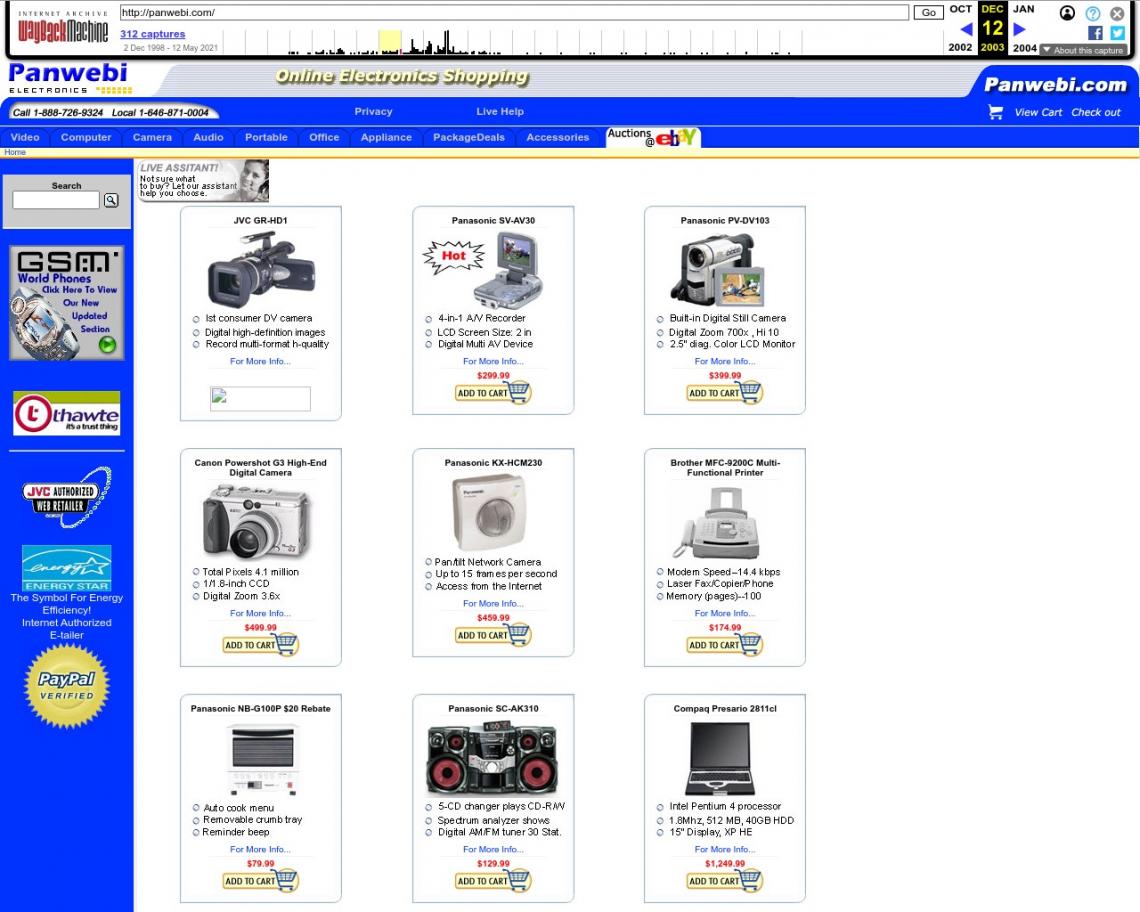Click the View Cart link

pos(1038,113)
